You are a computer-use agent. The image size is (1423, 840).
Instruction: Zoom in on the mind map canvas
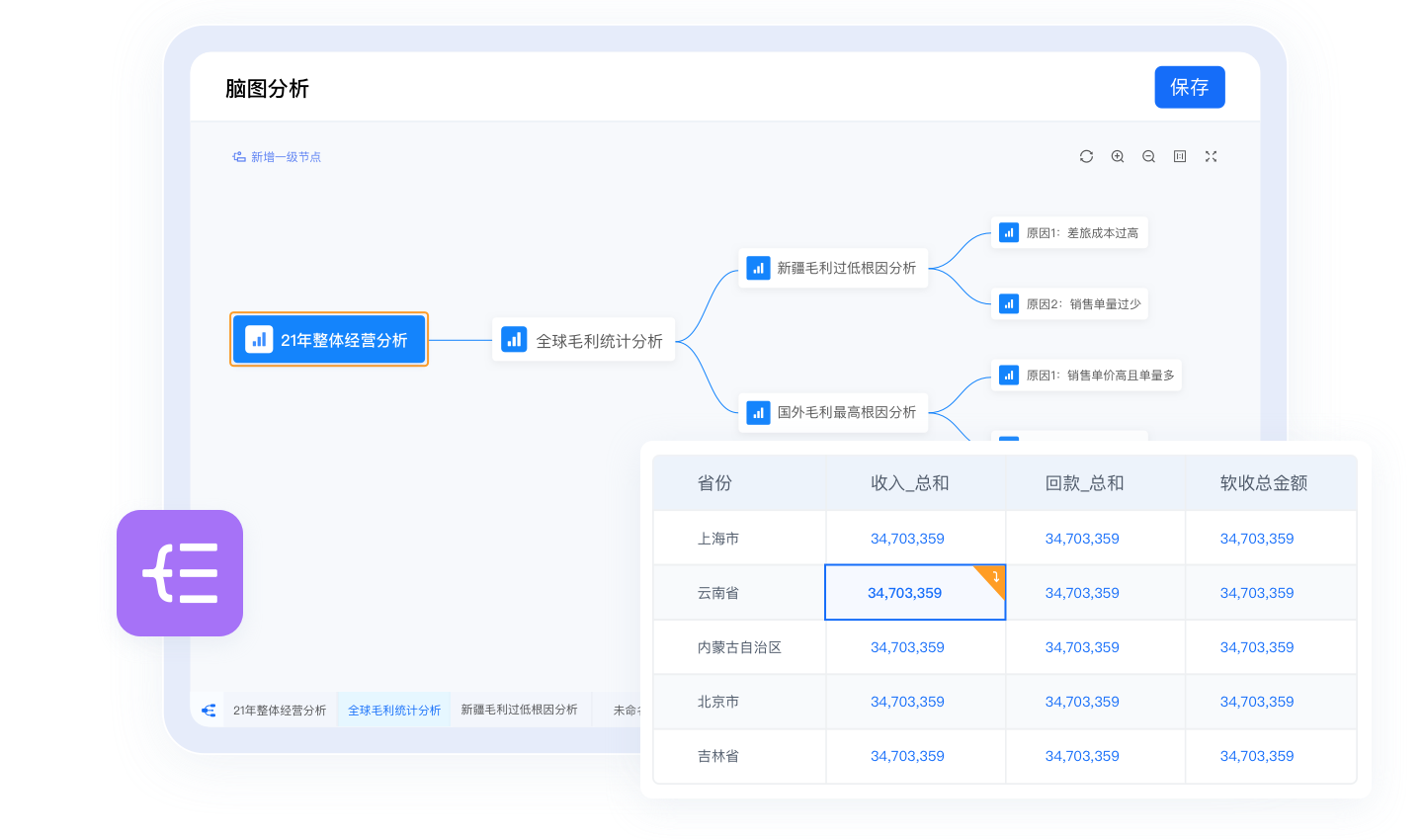pyautogui.click(x=1118, y=156)
